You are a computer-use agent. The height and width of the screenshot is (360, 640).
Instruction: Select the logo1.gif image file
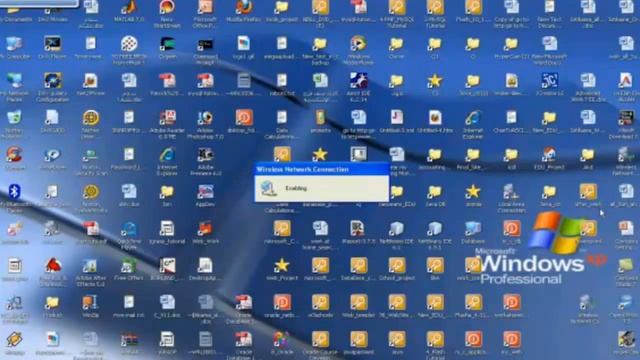(x=244, y=44)
